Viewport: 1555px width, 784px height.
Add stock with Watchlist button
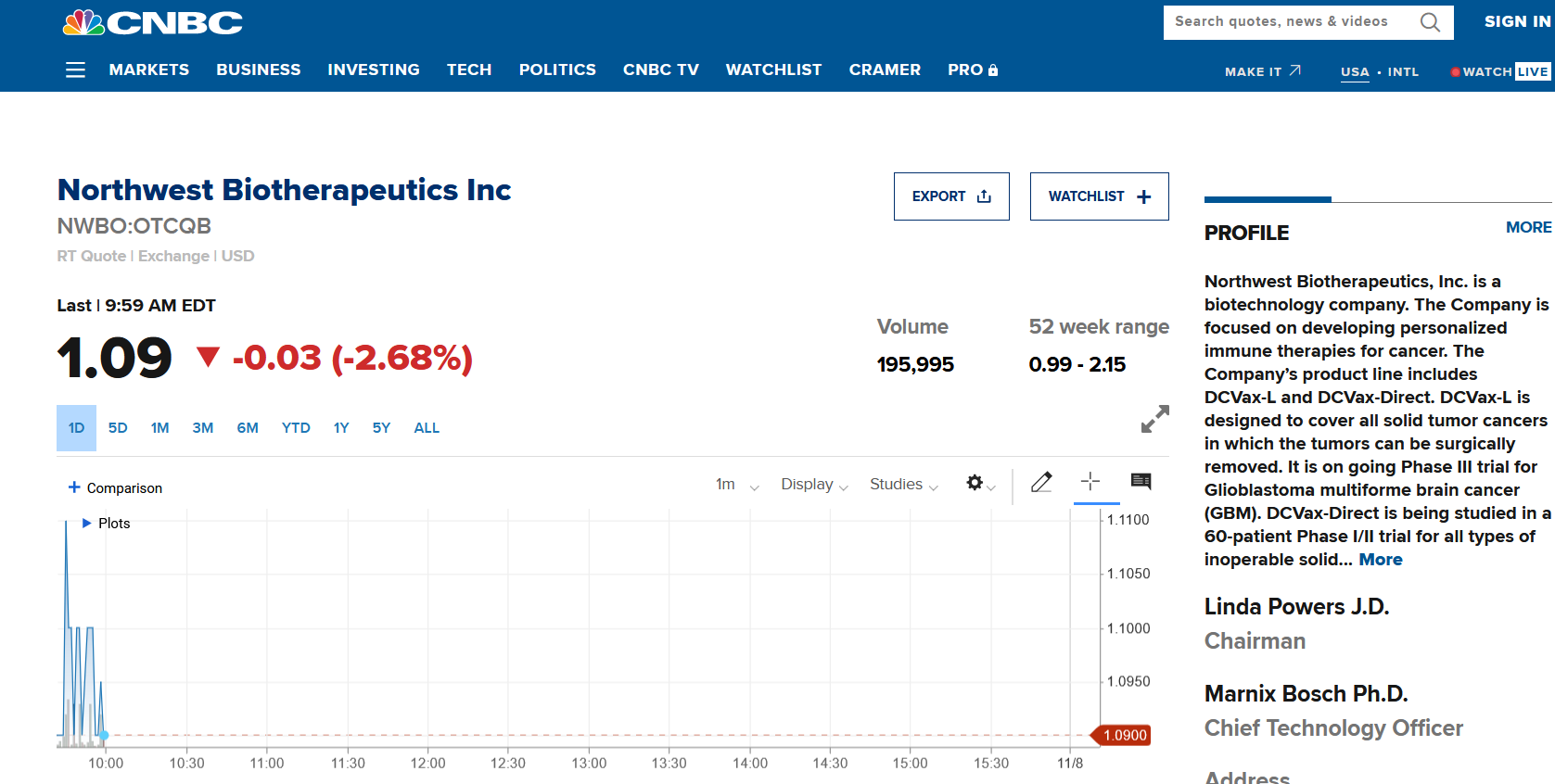[x=1099, y=196]
